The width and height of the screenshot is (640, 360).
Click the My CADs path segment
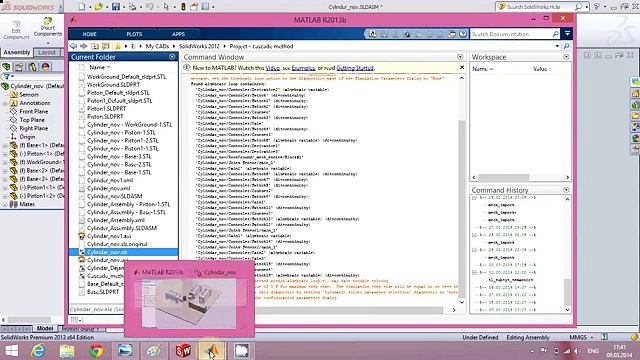point(157,46)
